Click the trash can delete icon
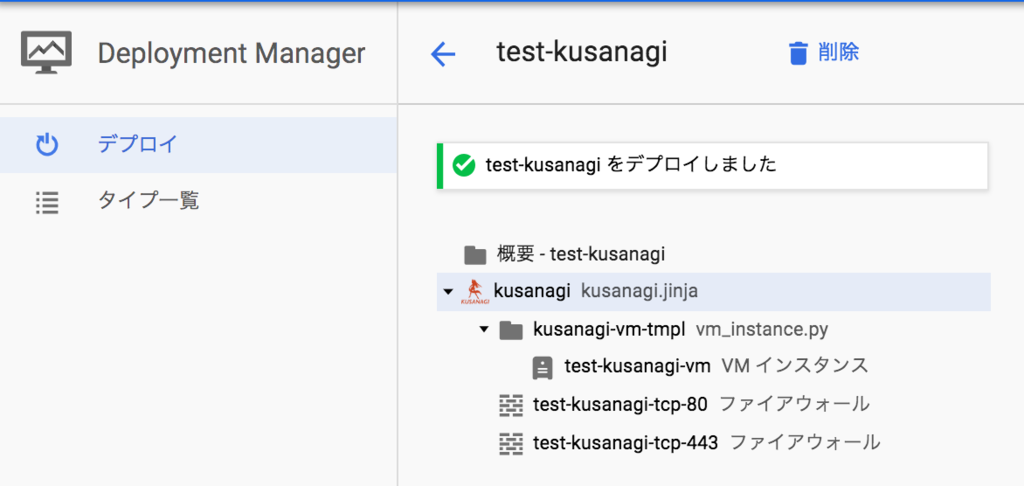 pyautogui.click(x=797, y=53)
